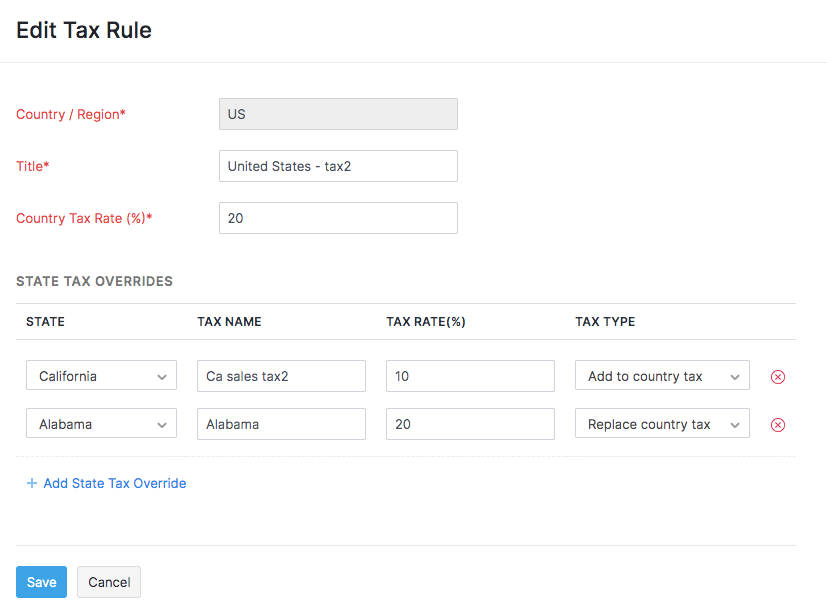Click the tax rate field showing 10
This screenshot has width=827, height=613.
[x=470, y=376]
